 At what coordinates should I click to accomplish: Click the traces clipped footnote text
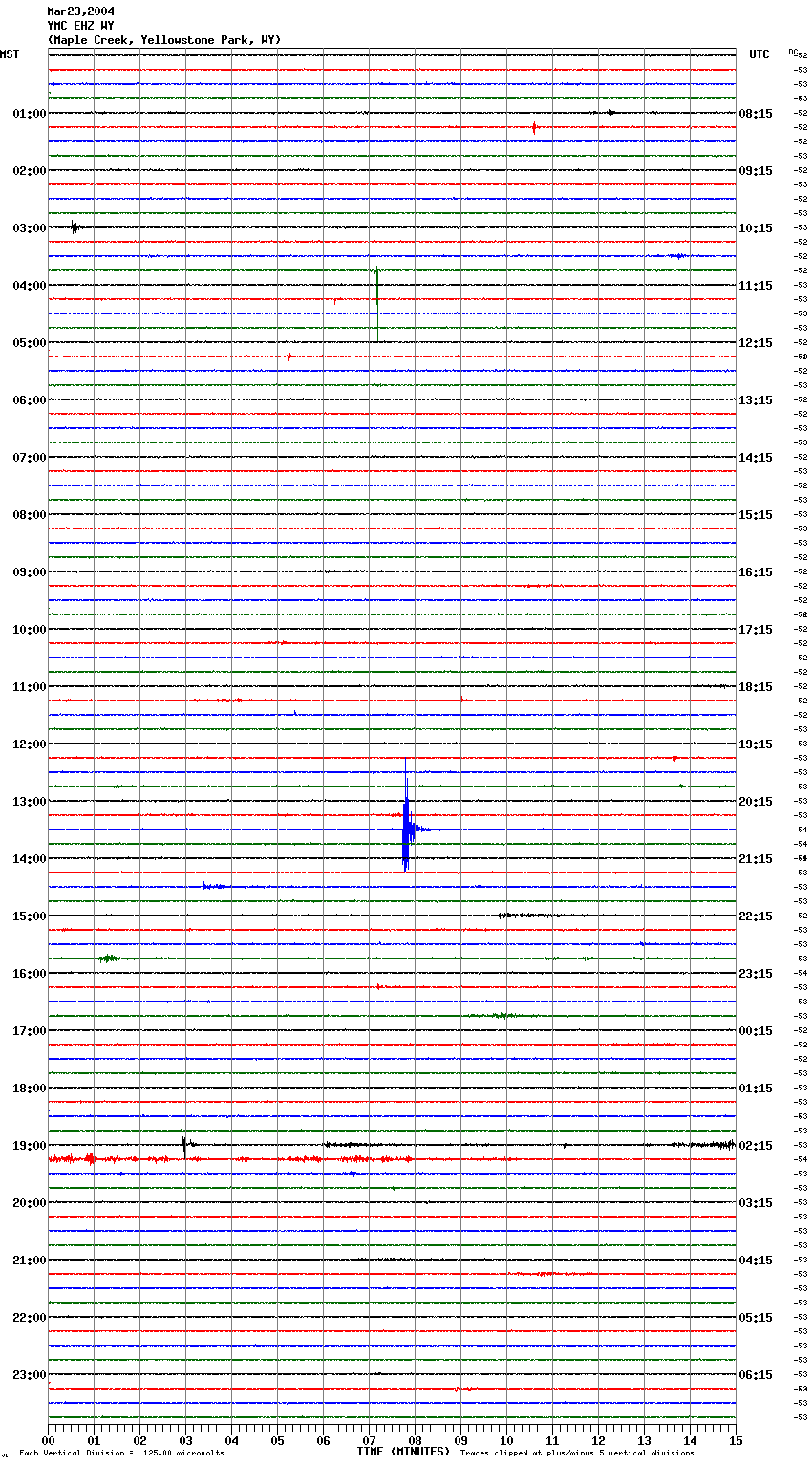(577, 1454)
